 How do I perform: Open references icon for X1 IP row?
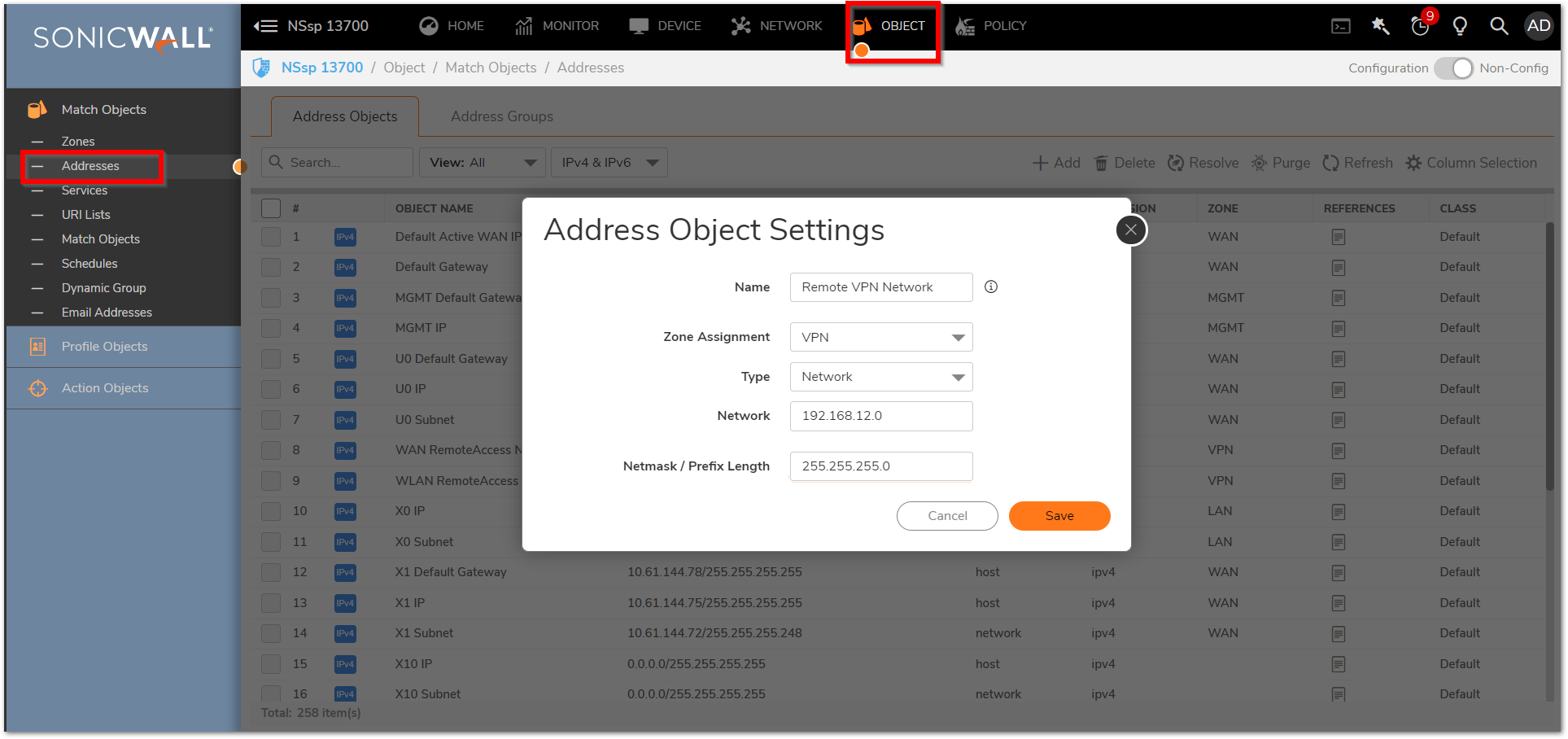pyautogui.click(x=1338, y=603)
